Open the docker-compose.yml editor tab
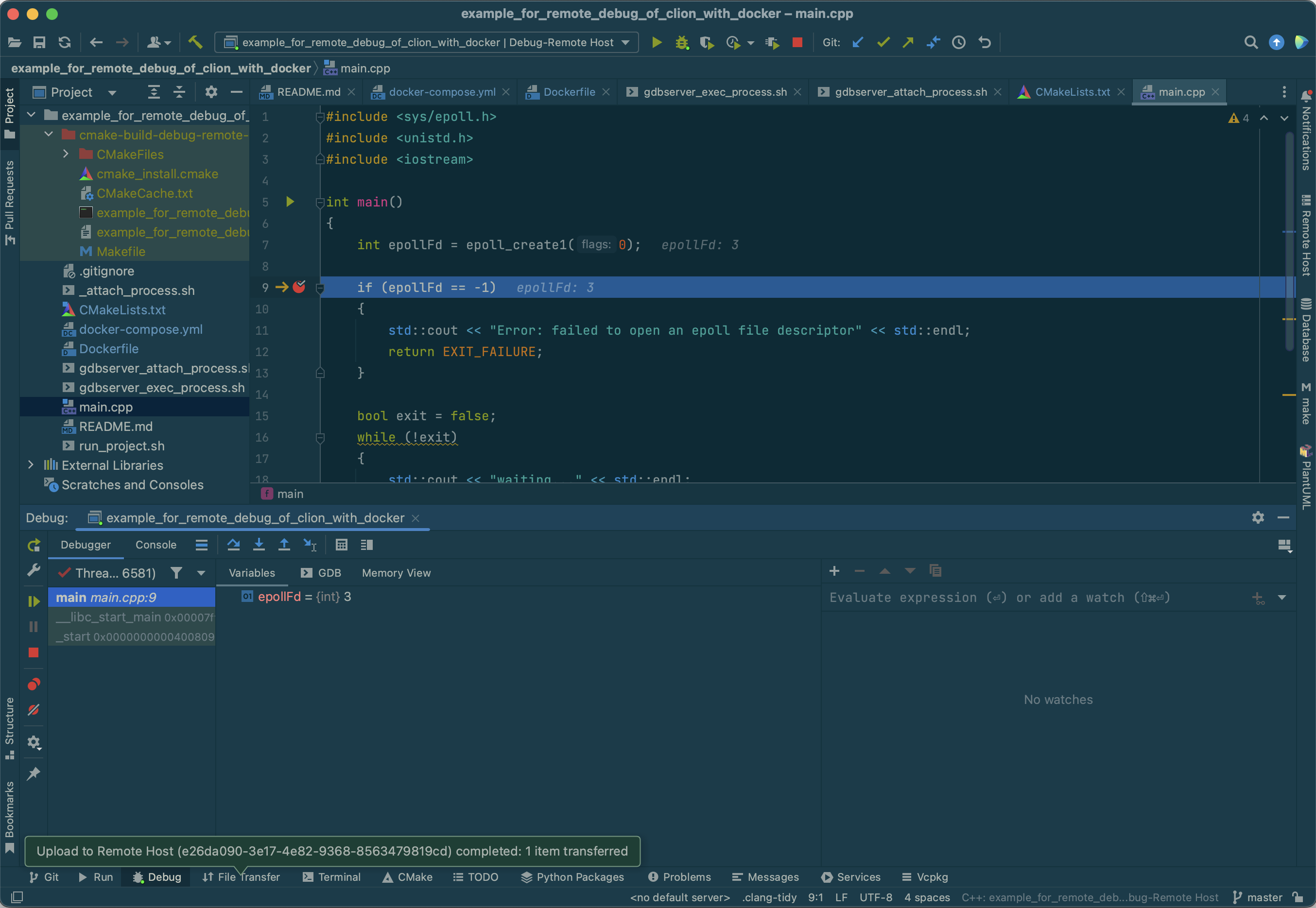The height and width of the screenshot is (908, 1316). pyautogui.click(x=442, y=92)
